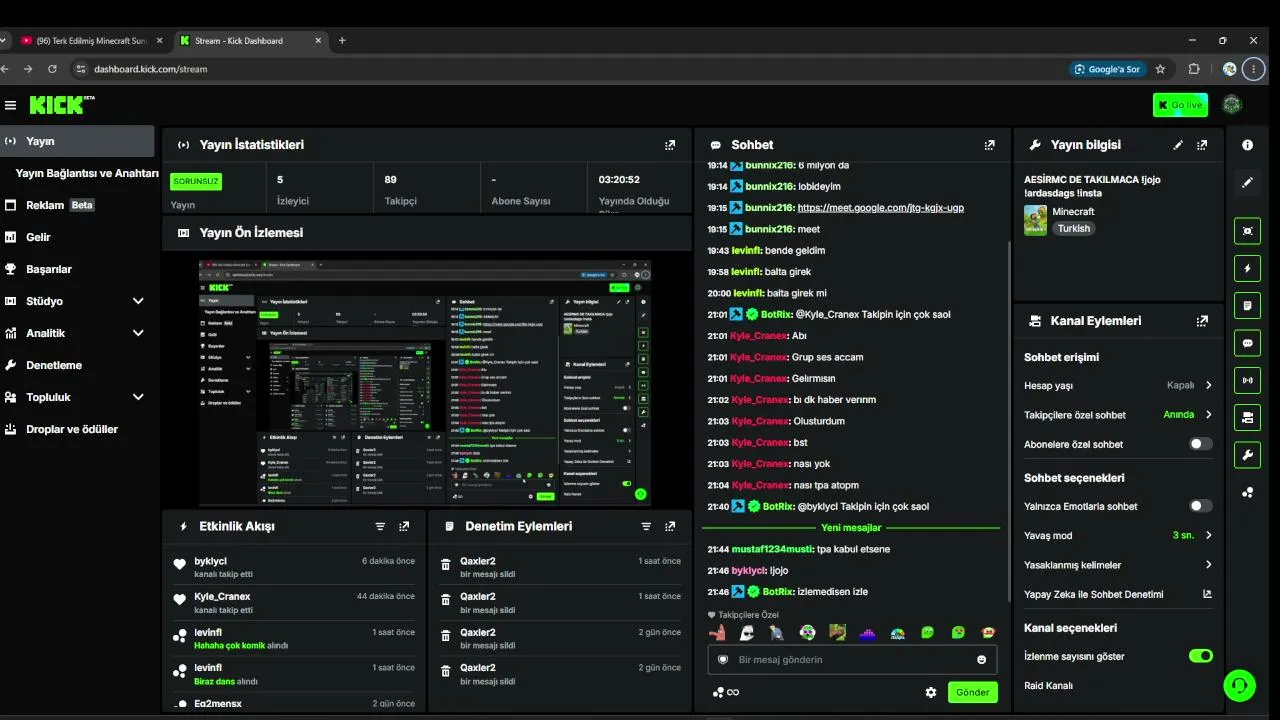Open Hesap yaşı setting options

(1118, 385)
